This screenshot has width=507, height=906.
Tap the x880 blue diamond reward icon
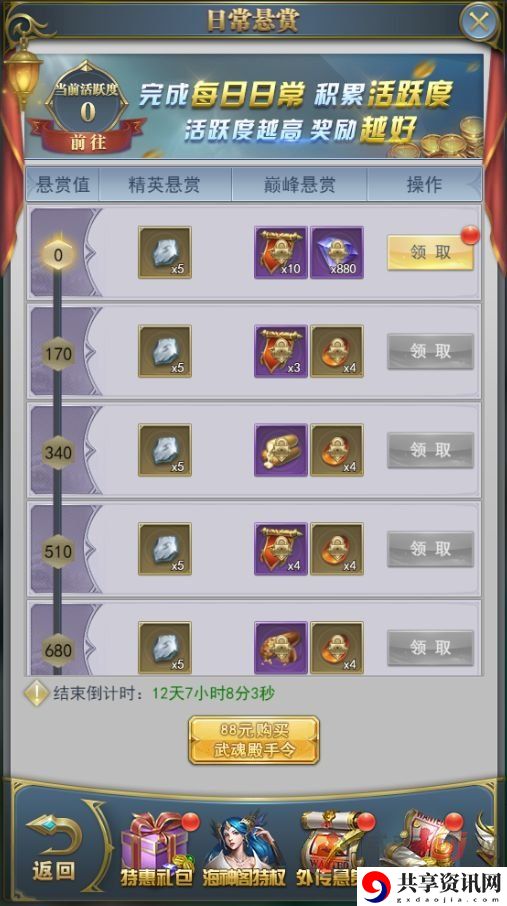click(337, 253)
